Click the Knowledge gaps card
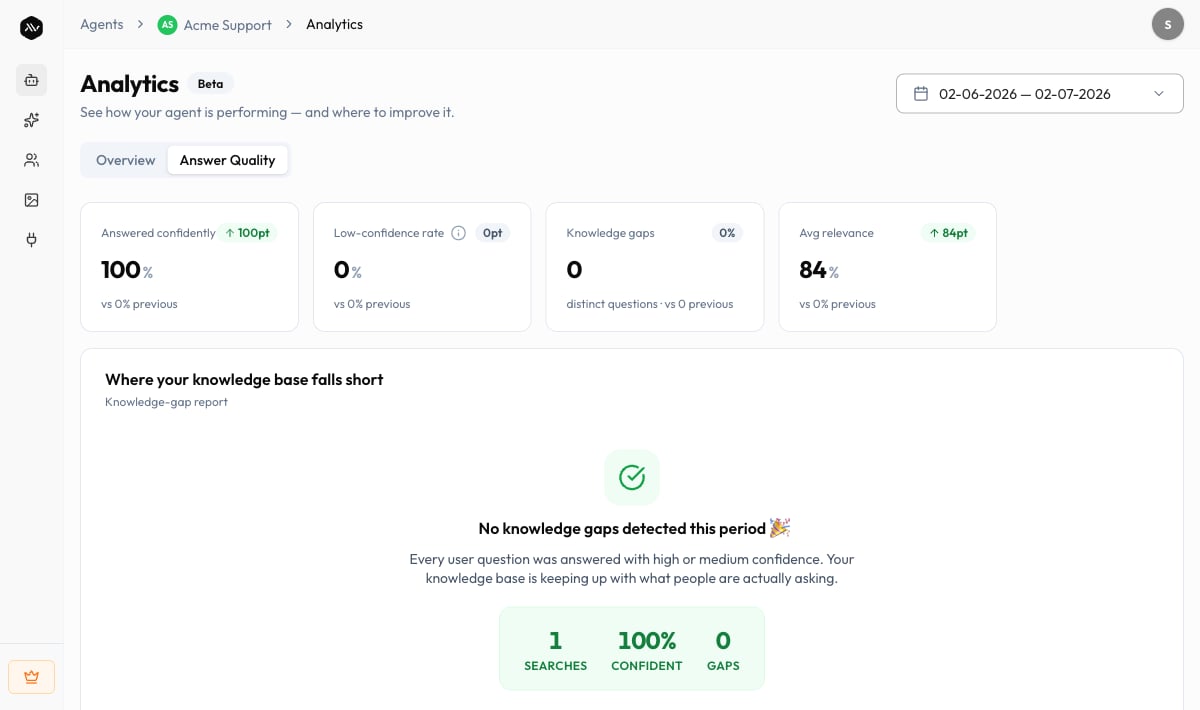The height and width of the screenshot is (710, 1200). click(x=655, y=267)
